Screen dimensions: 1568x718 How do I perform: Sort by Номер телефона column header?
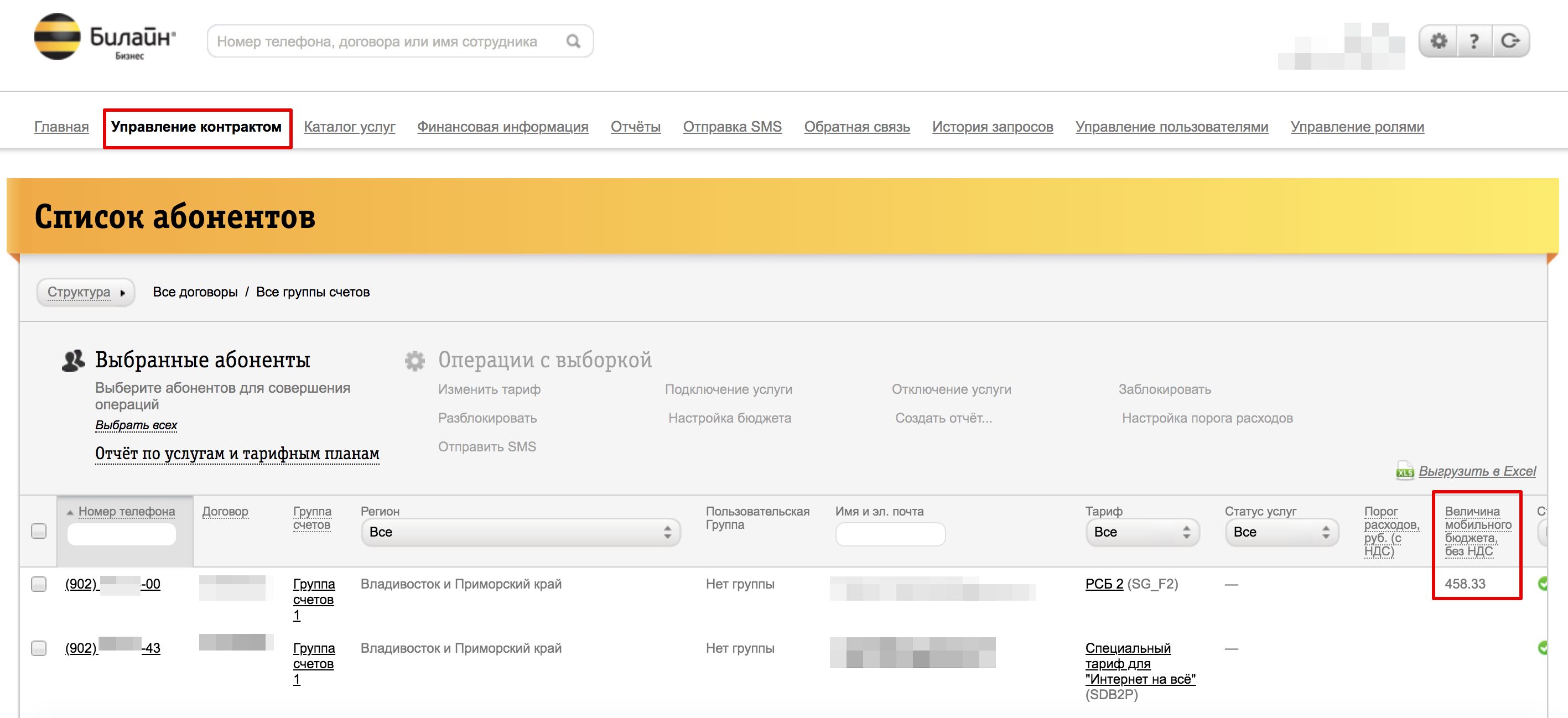tap(126, 511)
